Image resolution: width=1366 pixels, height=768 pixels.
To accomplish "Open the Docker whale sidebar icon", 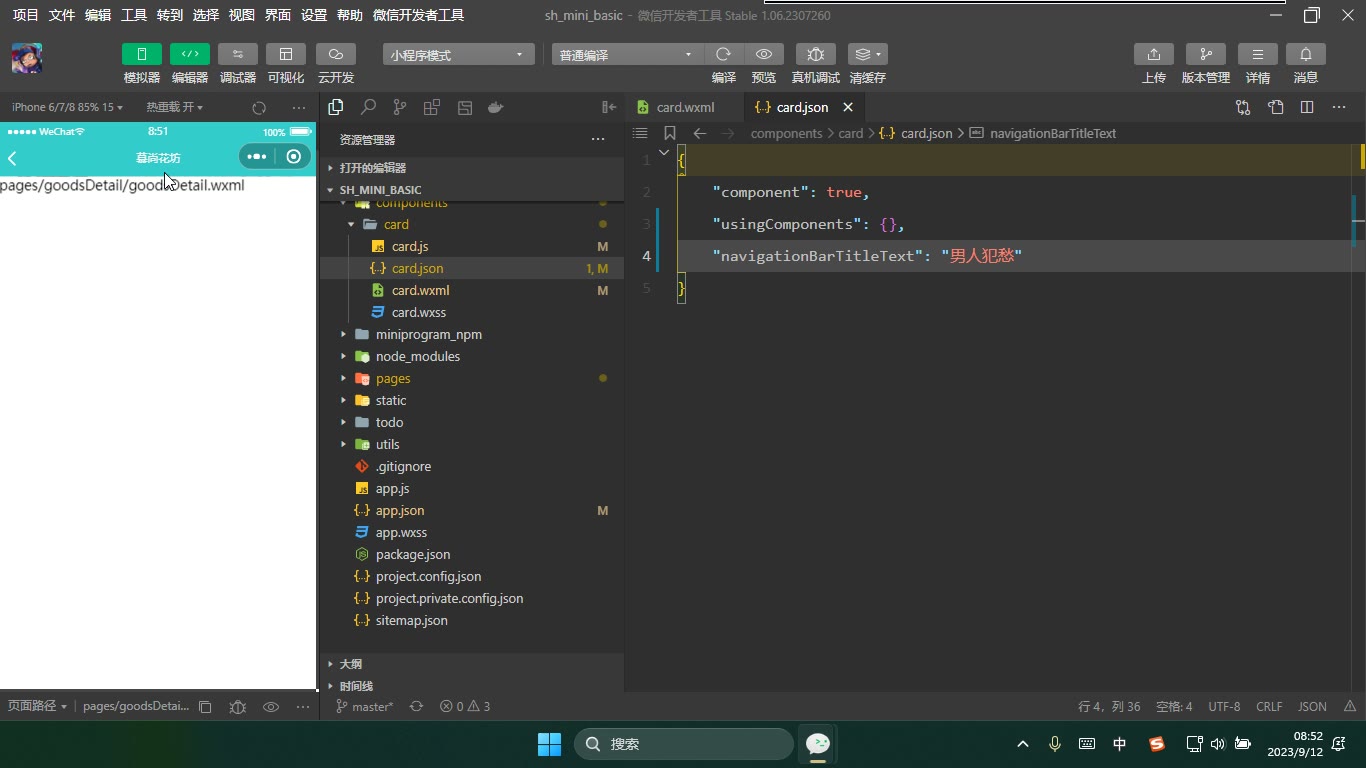I will click(495, 107).
